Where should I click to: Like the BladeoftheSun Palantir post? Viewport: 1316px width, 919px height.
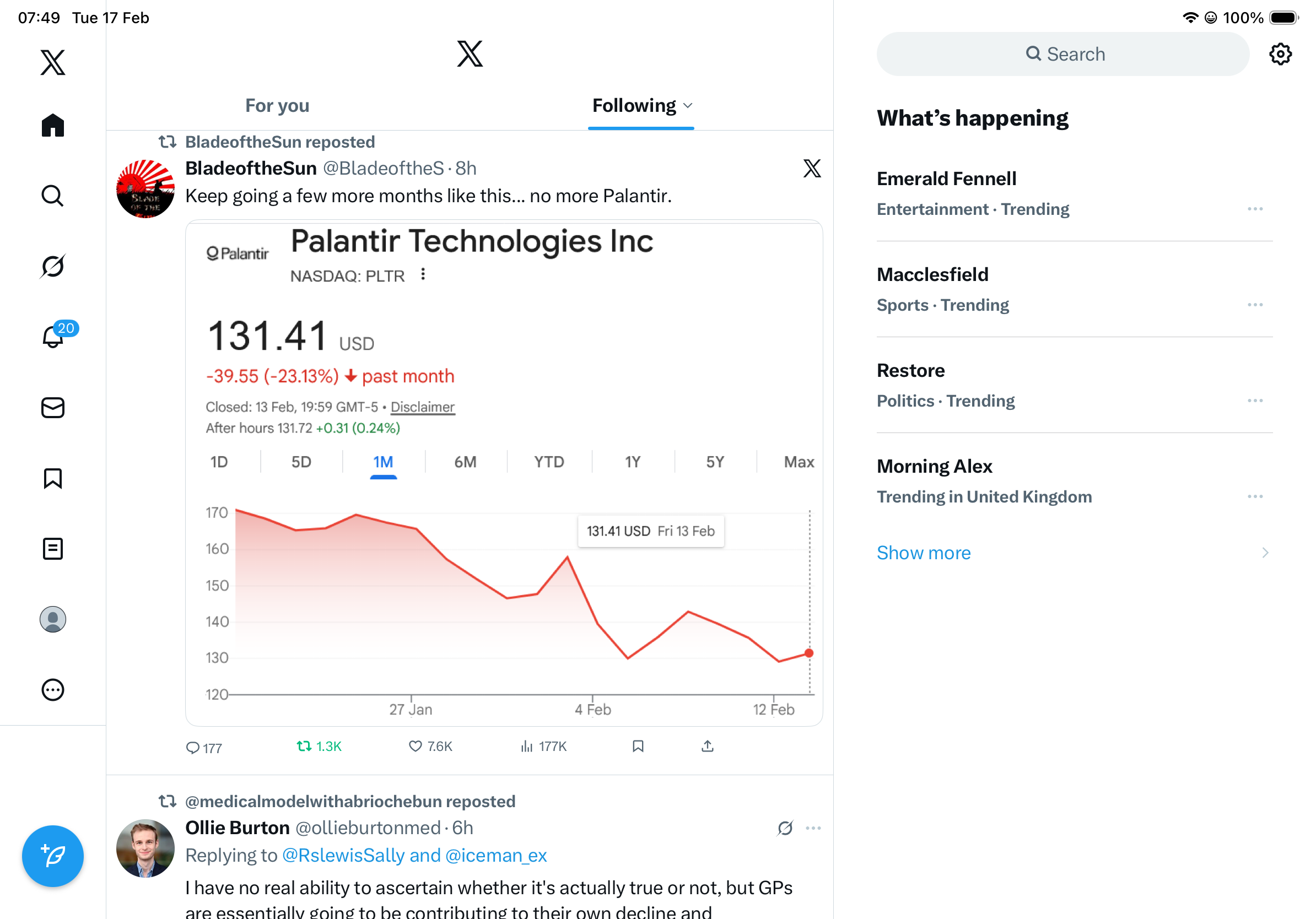pos(416,746)
